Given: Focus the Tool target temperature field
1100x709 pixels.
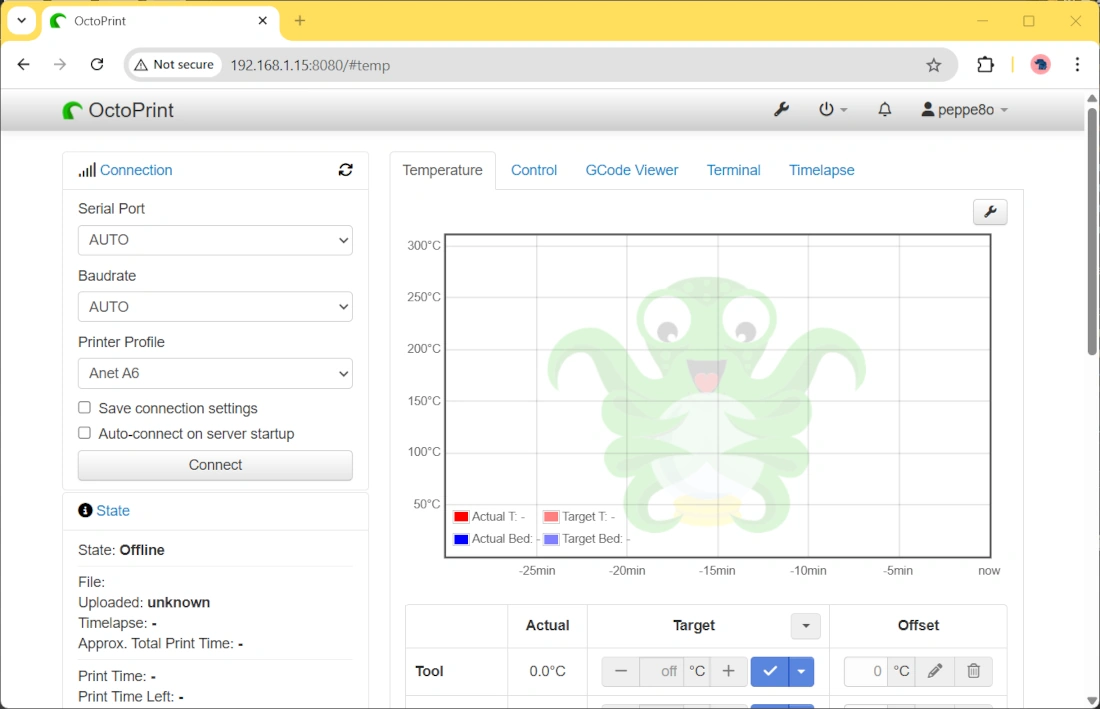Looking at the screenshot, I should pos(662,671).
